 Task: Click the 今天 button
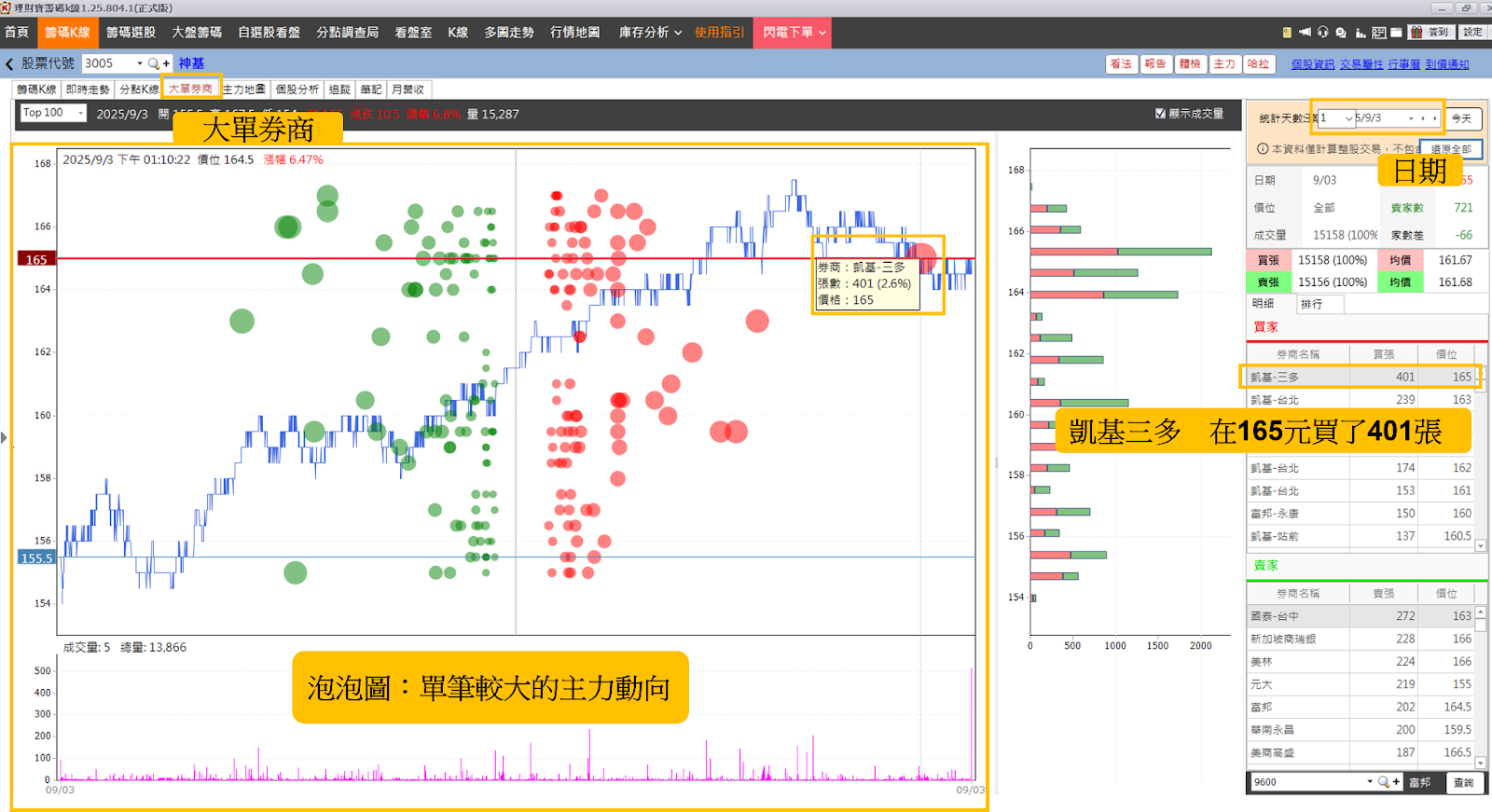coord(1461,118)
